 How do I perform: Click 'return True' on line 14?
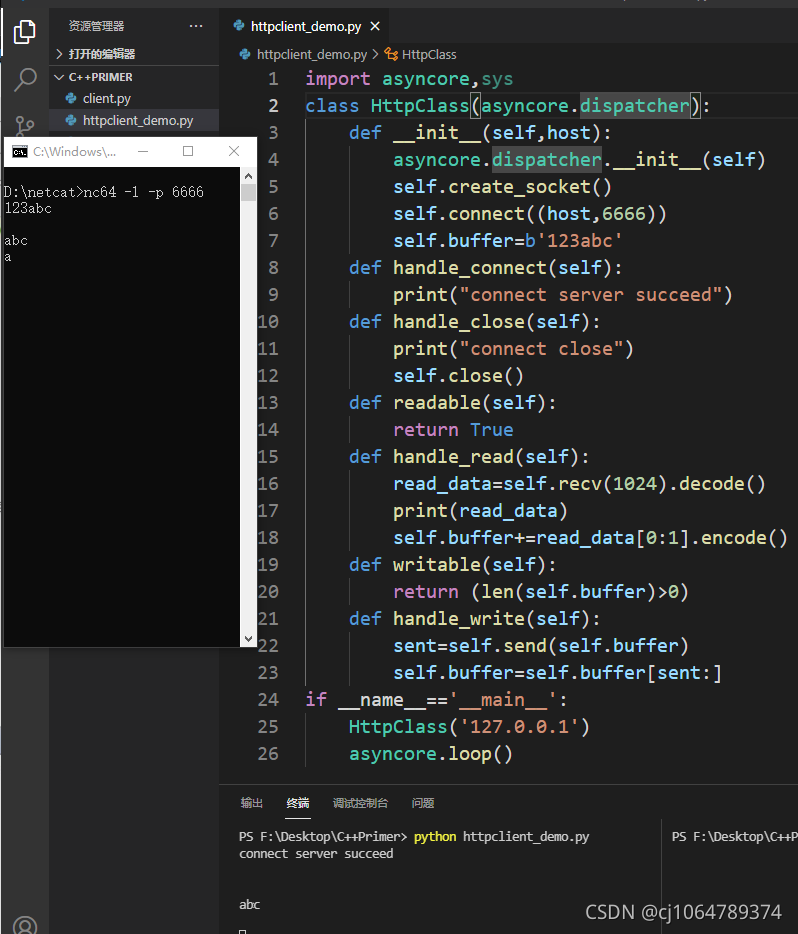453,429
